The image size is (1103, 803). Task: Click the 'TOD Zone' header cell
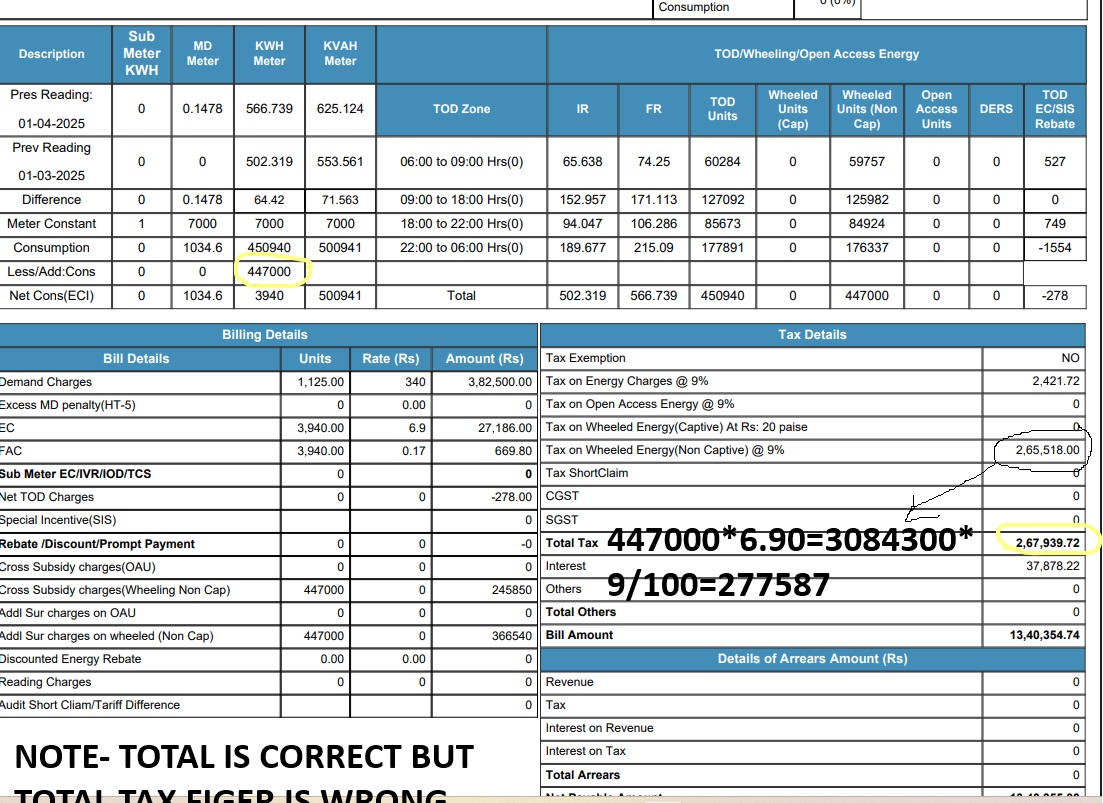461,109
